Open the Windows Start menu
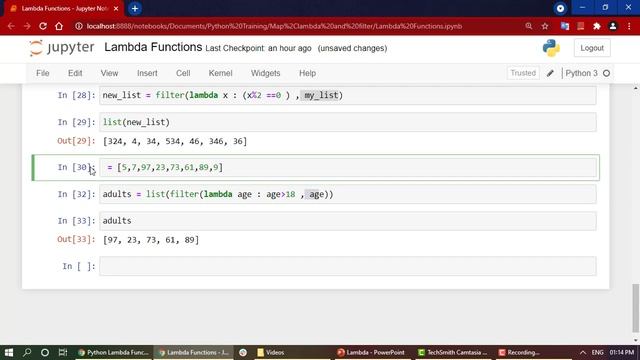 tap(9, 352)
